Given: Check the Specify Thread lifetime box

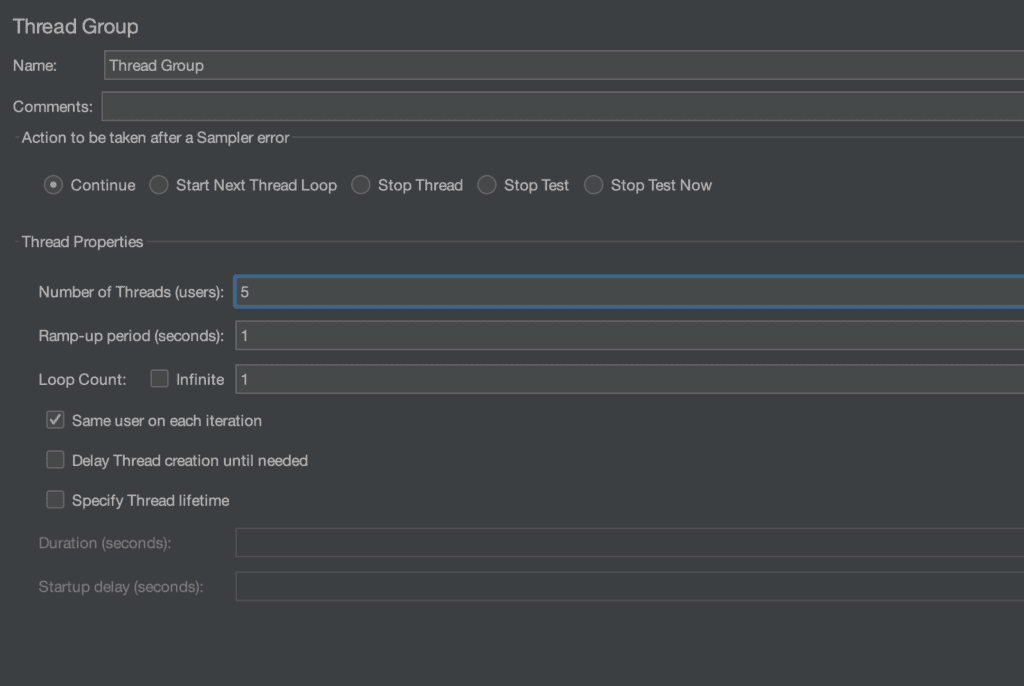Looking at the screenshot, I should pos(56,500).
